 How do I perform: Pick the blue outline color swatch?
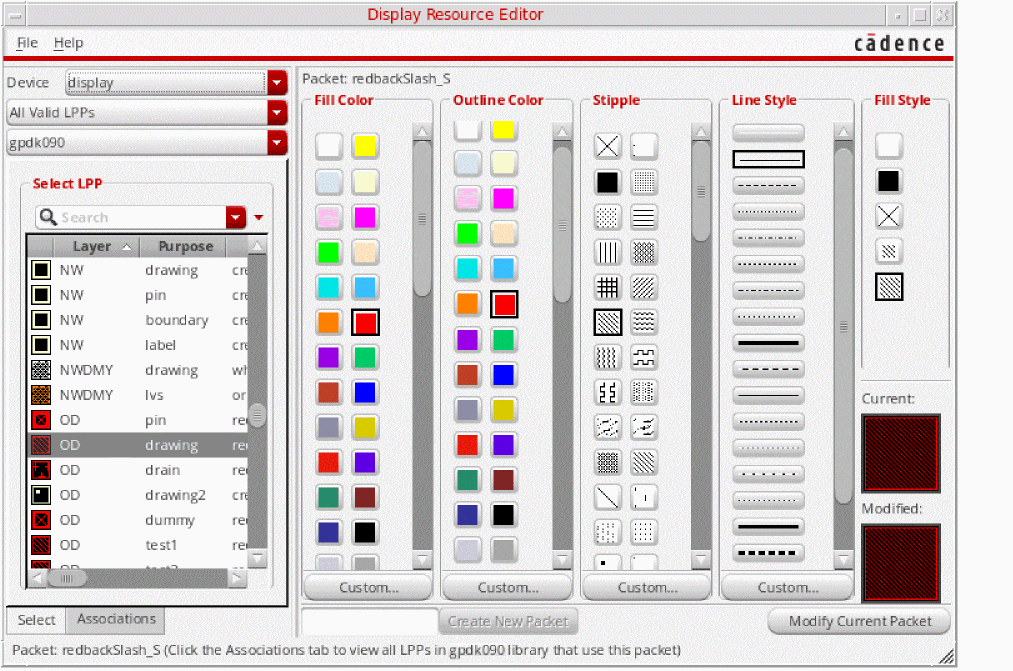pos(503,375)
